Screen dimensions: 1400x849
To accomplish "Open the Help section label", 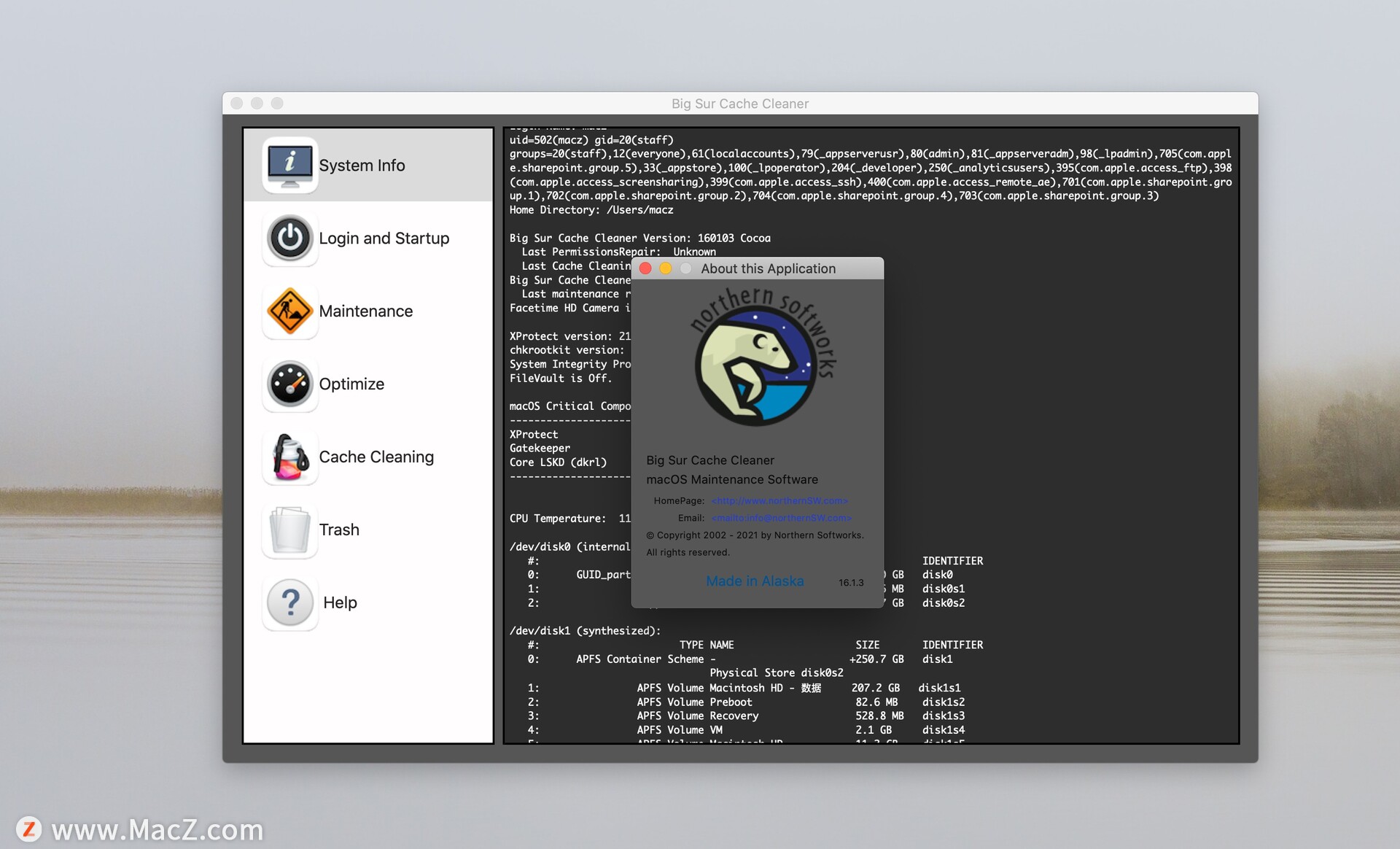I will coord(340,603).
